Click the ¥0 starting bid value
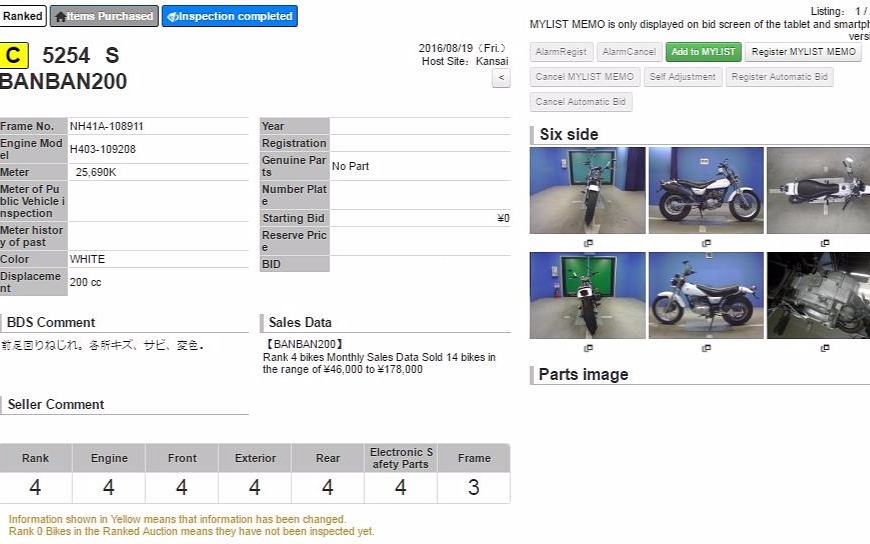The width and height of the screenshot is (870, 544). click(x=503, y=218)
